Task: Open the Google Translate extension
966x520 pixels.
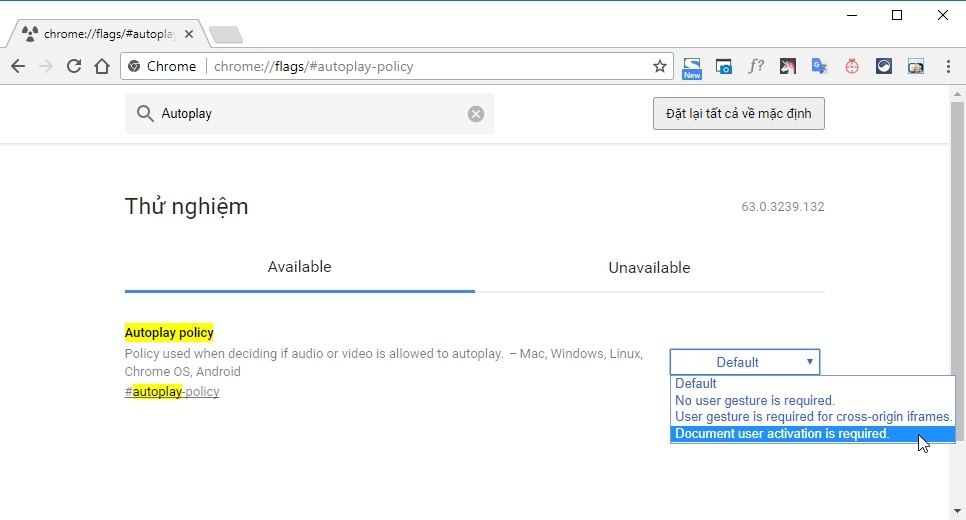Action: tap(819, 67)
